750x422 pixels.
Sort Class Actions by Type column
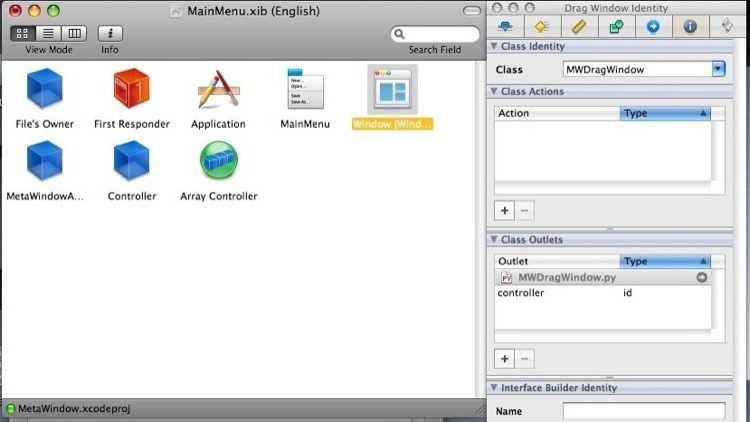(665, 113)
